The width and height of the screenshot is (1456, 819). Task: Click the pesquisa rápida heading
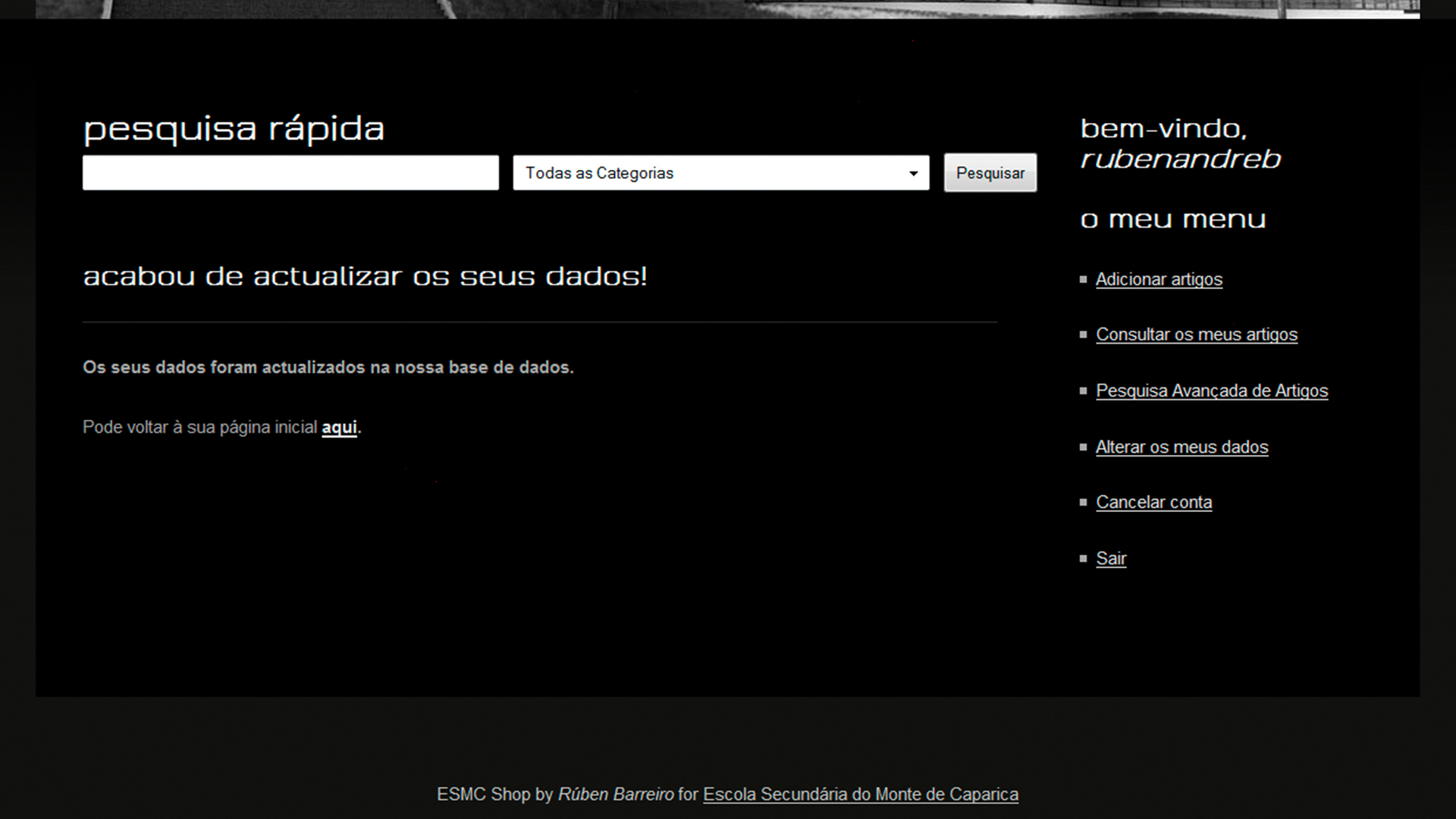[234, 129]
